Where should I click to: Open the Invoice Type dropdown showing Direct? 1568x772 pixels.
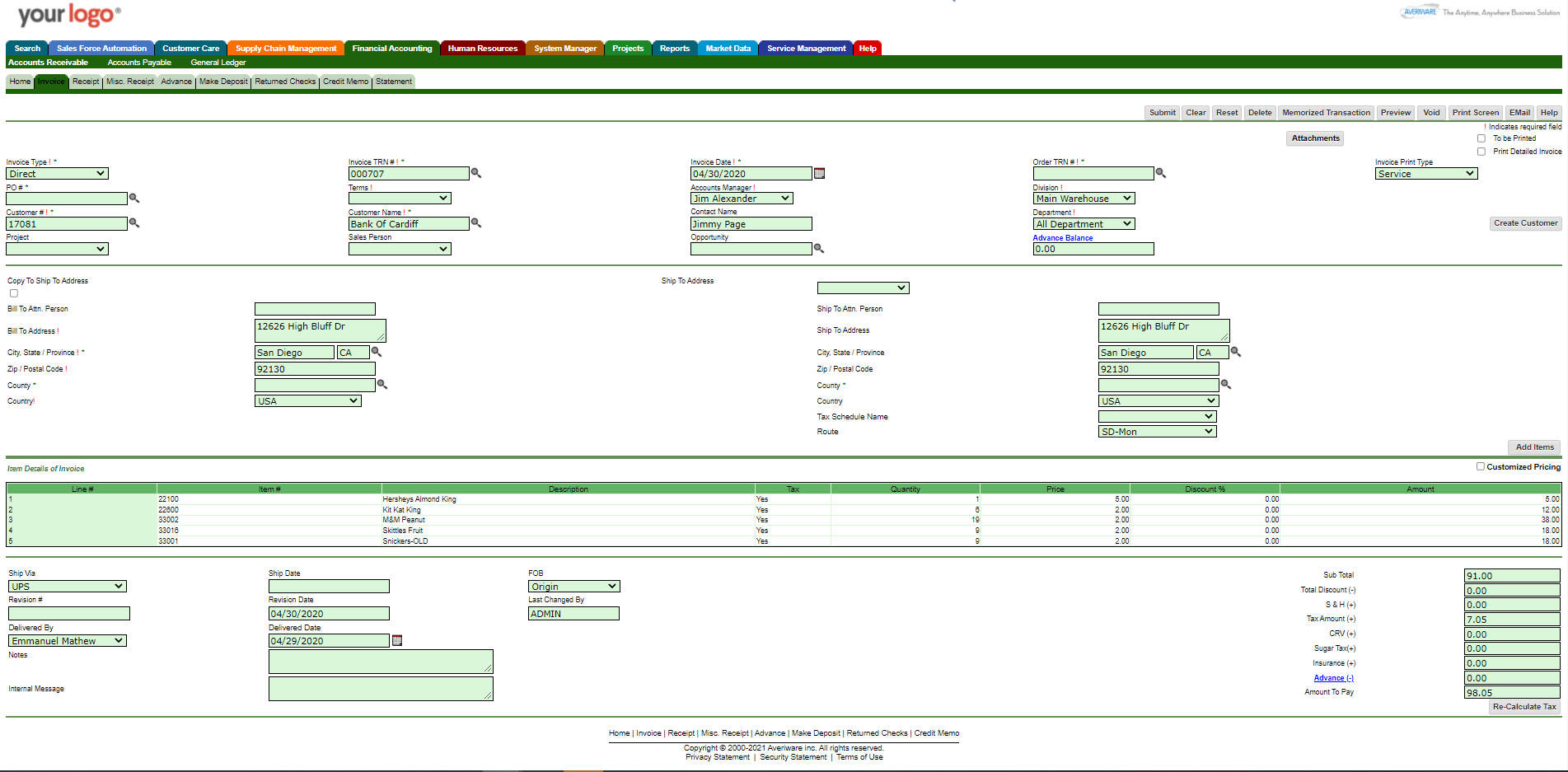click(56, 174)
